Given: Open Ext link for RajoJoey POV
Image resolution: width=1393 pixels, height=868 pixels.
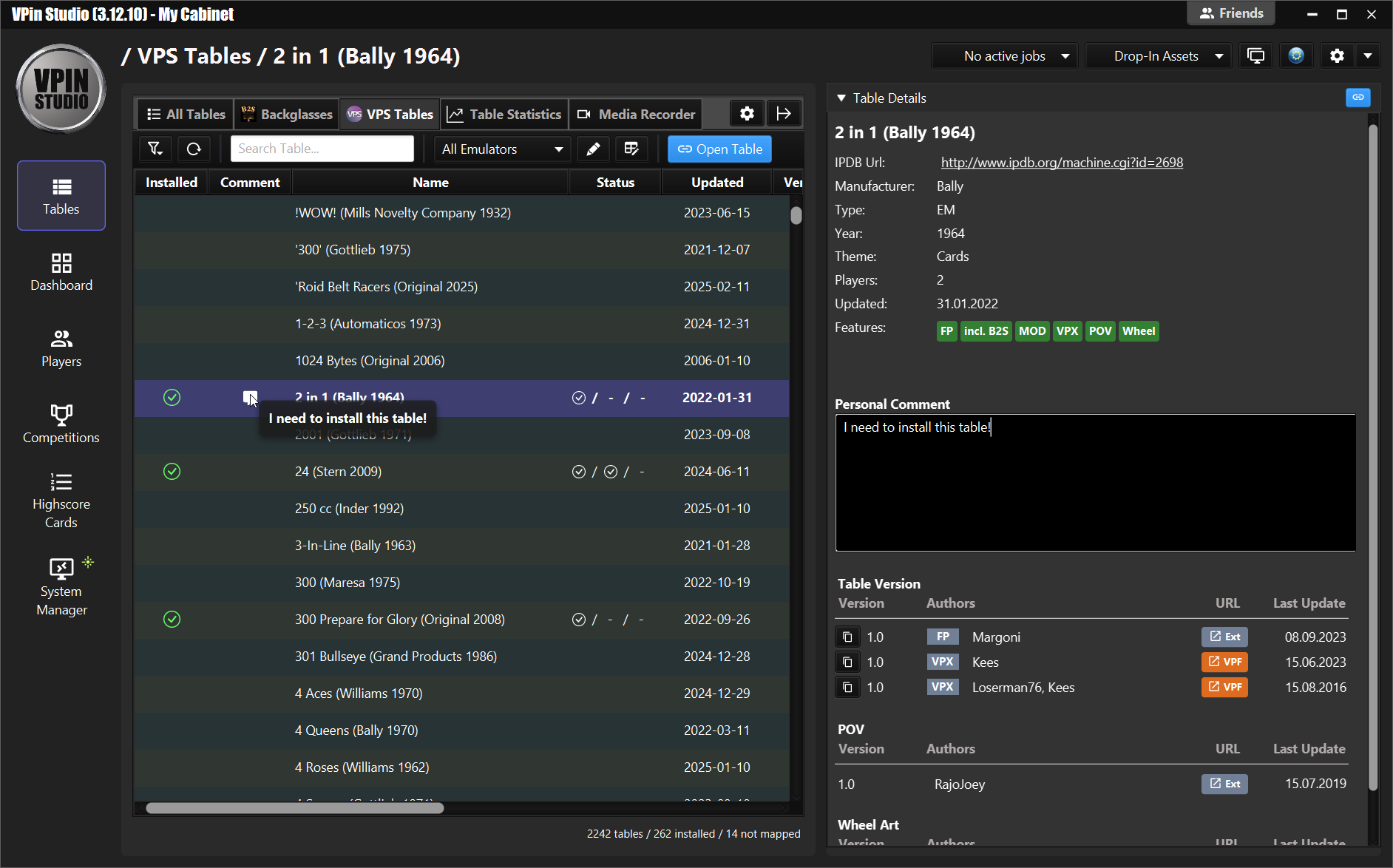Looking at the screenshot, I should [x=1224, y=784].
